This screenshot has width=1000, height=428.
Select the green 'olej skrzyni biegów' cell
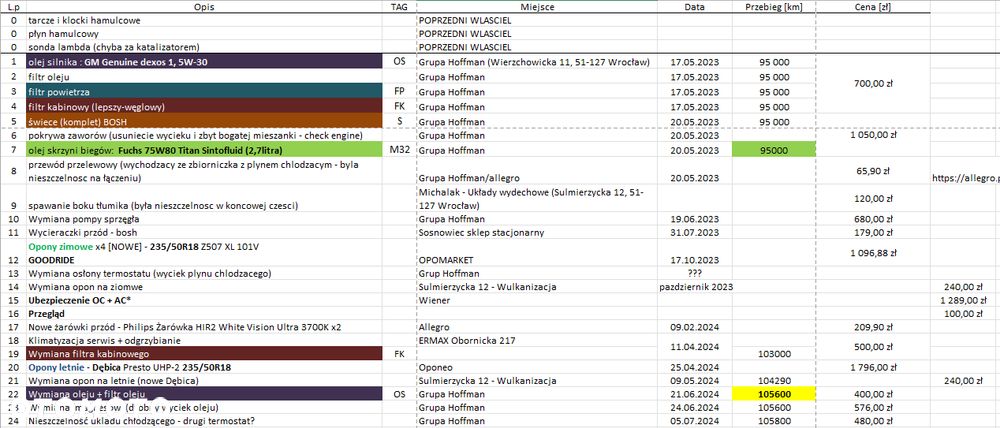click(x=204, y=151)
